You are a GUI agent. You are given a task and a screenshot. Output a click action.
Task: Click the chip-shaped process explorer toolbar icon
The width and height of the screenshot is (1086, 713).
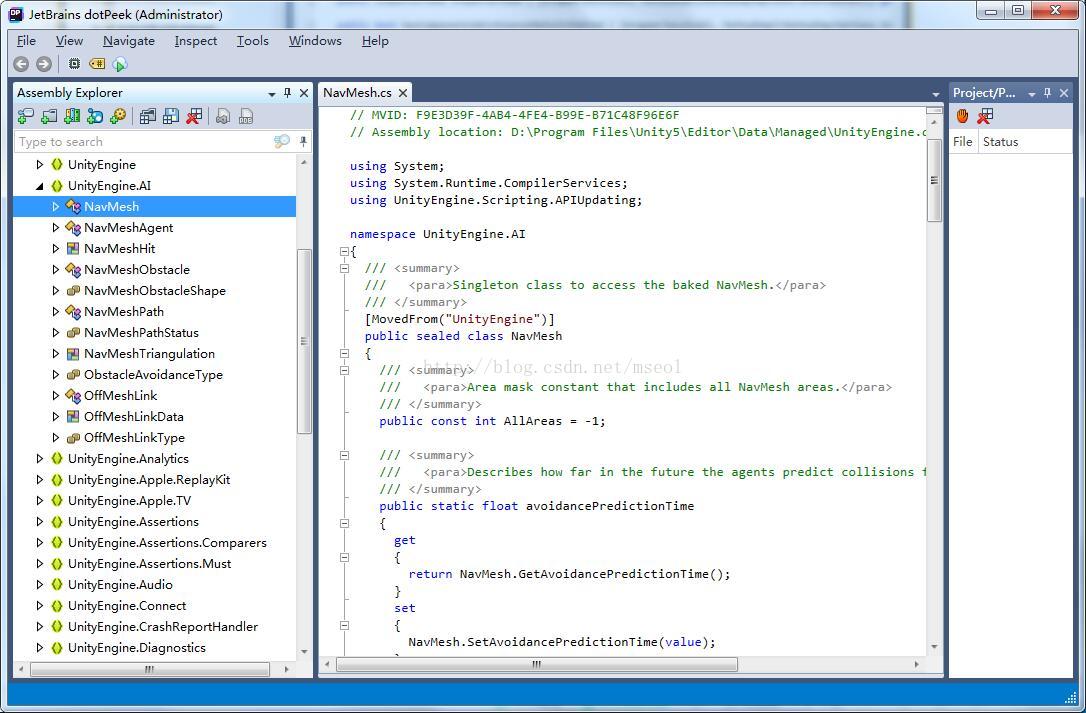point(74,64)
